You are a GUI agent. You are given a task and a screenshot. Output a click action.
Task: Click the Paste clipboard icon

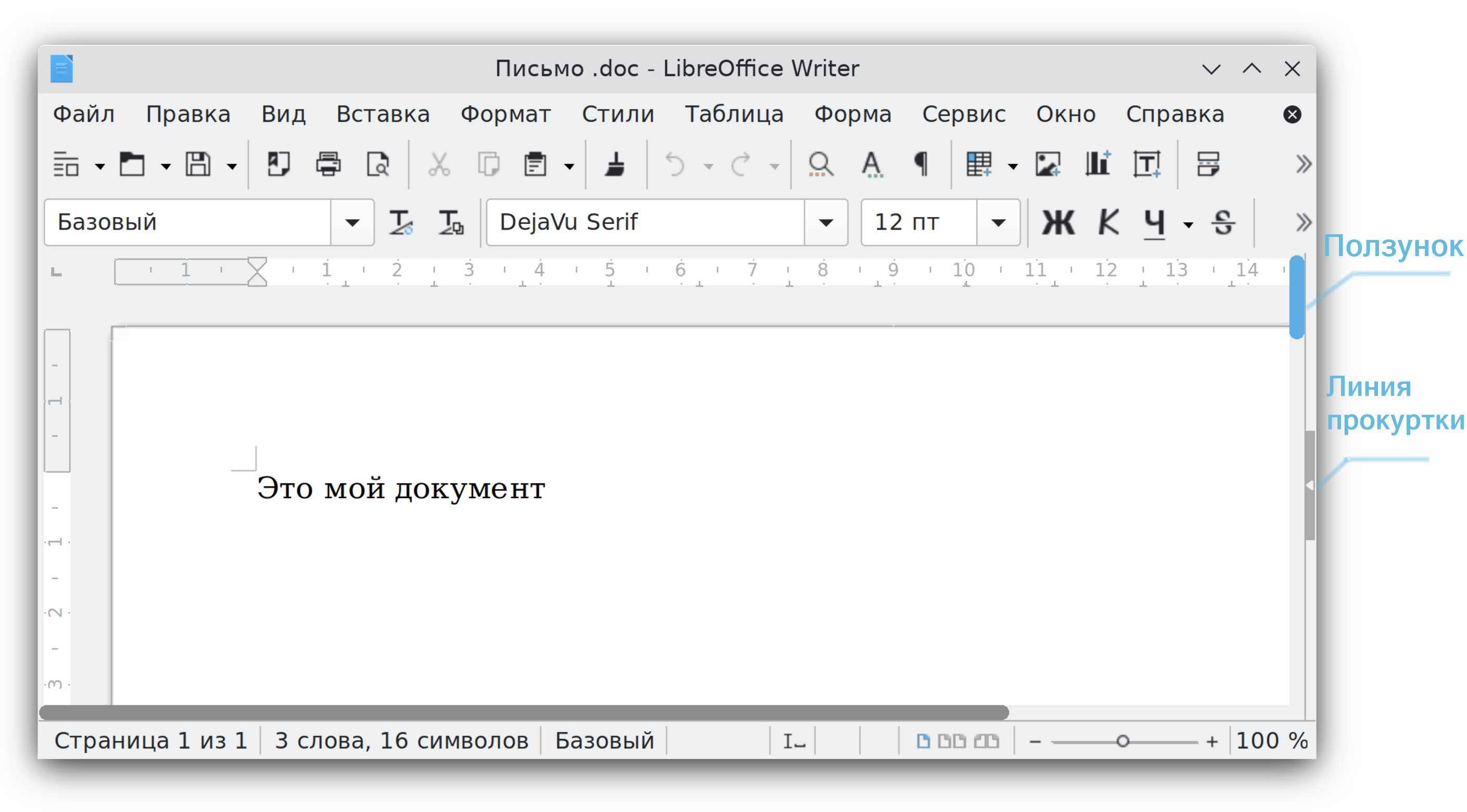point(535,165)
